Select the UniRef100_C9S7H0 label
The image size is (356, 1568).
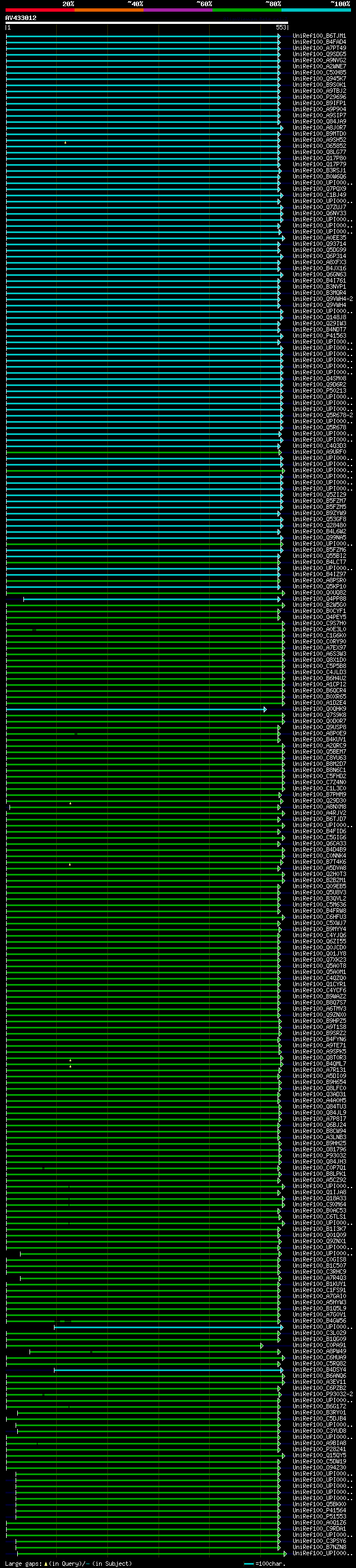coord(319,624)
